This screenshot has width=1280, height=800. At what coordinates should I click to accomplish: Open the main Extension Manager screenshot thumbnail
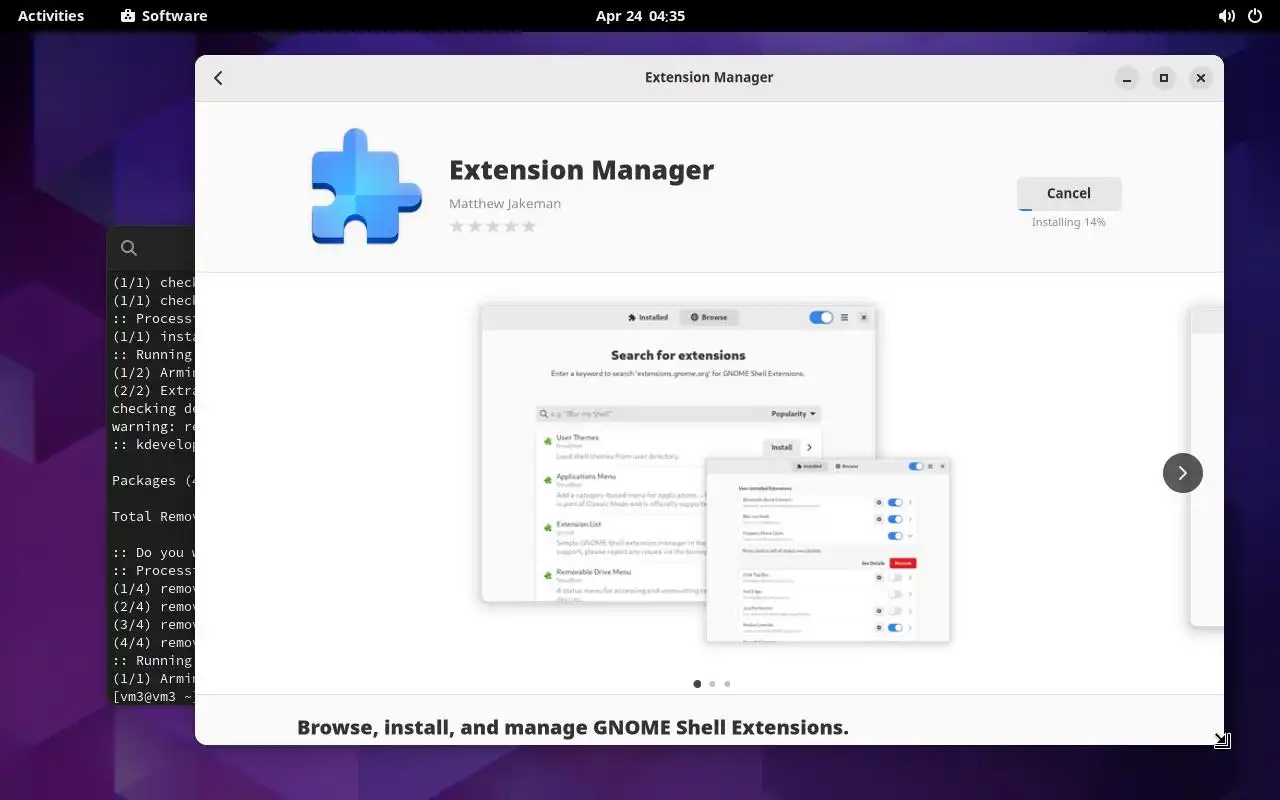pos(714,474)
